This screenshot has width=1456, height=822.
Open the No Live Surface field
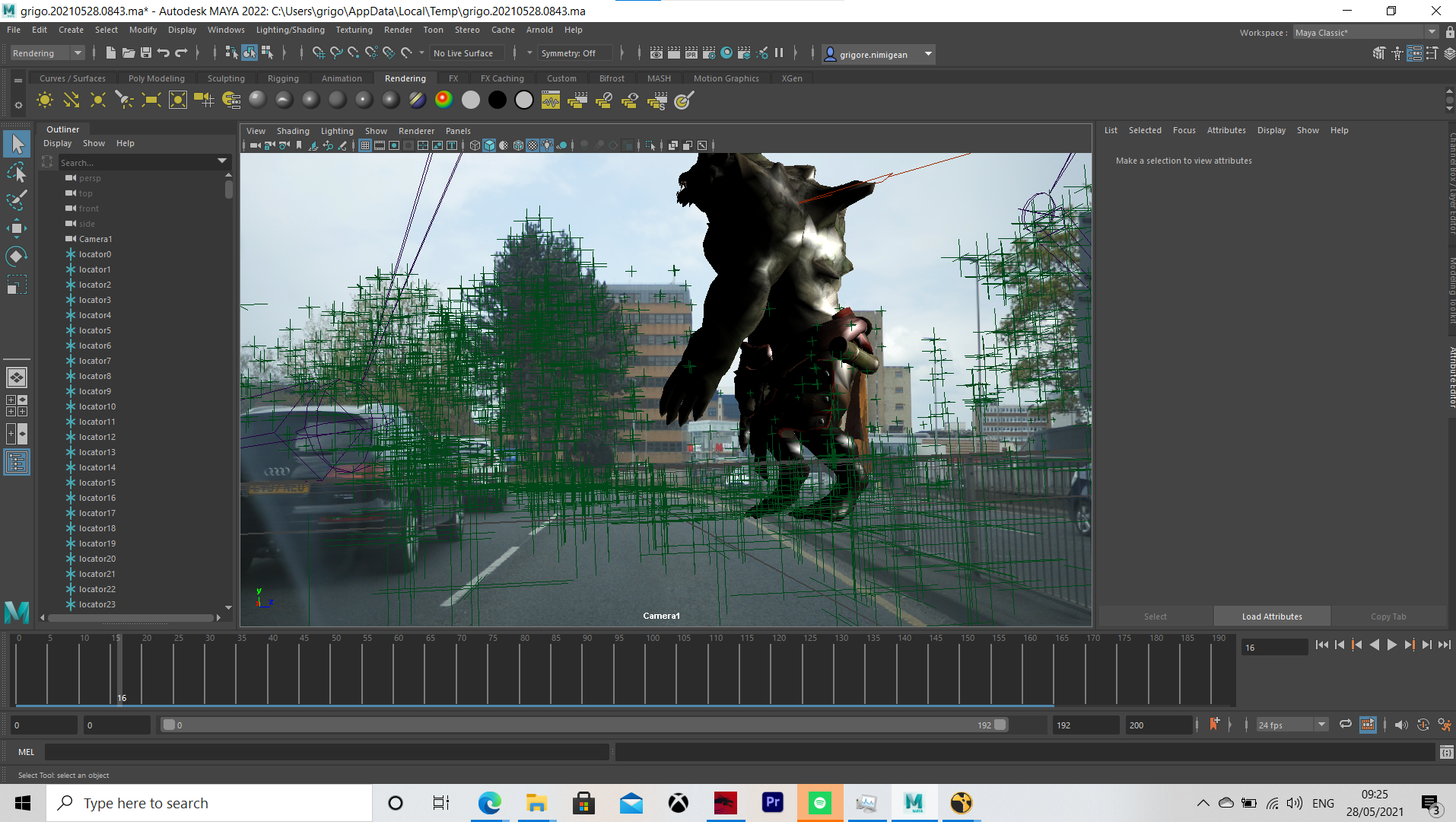tap(466, 53)
